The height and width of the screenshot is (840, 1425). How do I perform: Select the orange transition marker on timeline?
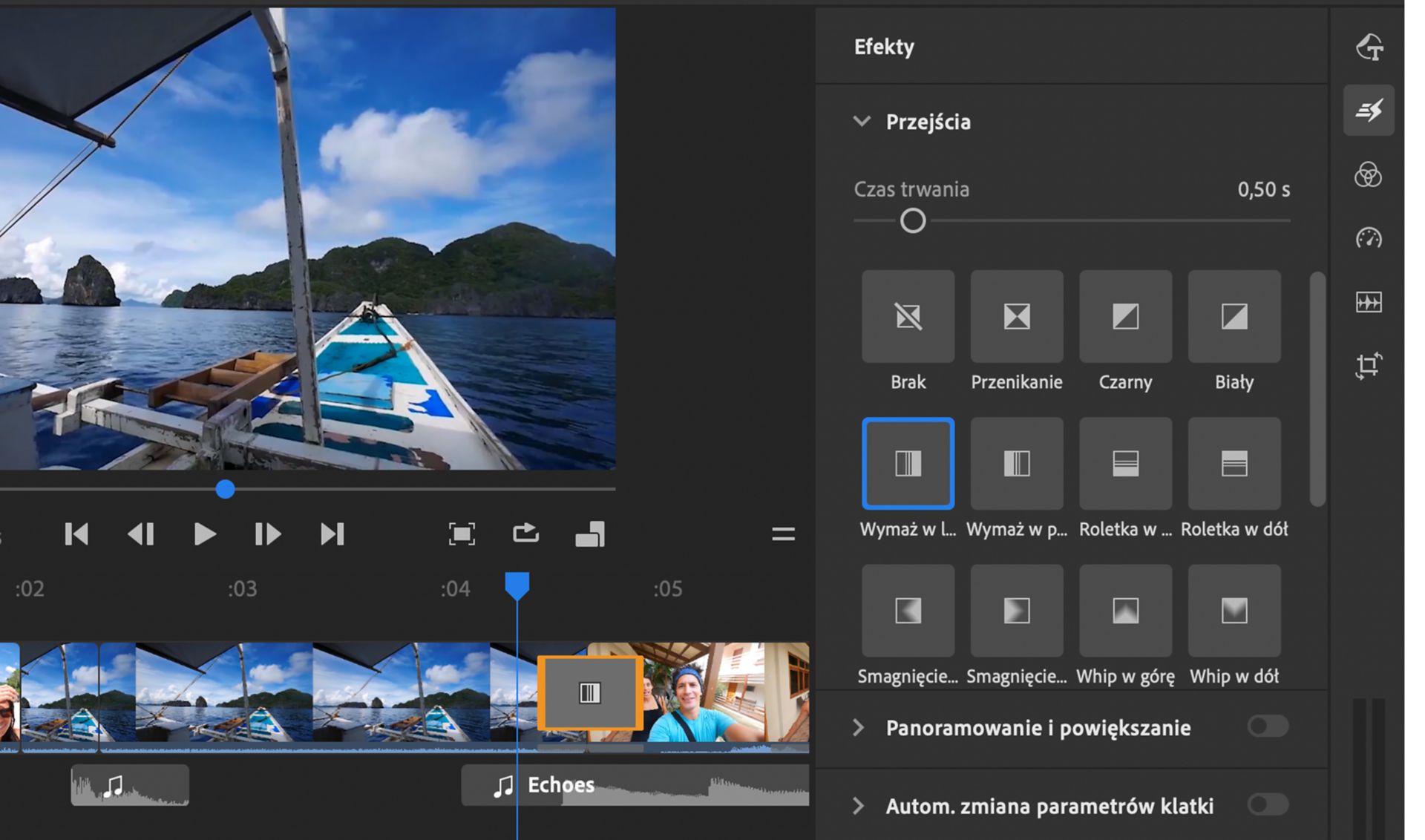tap(590, 693)
